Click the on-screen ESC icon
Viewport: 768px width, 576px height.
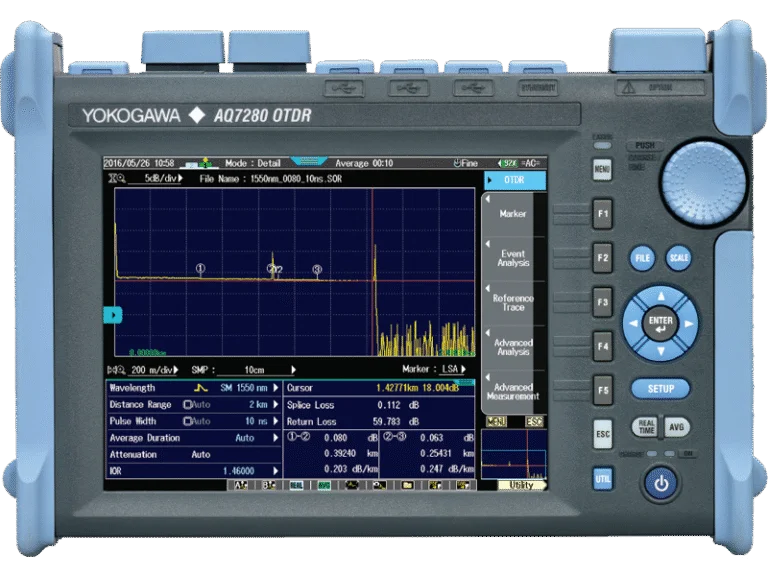pos(534,421)
